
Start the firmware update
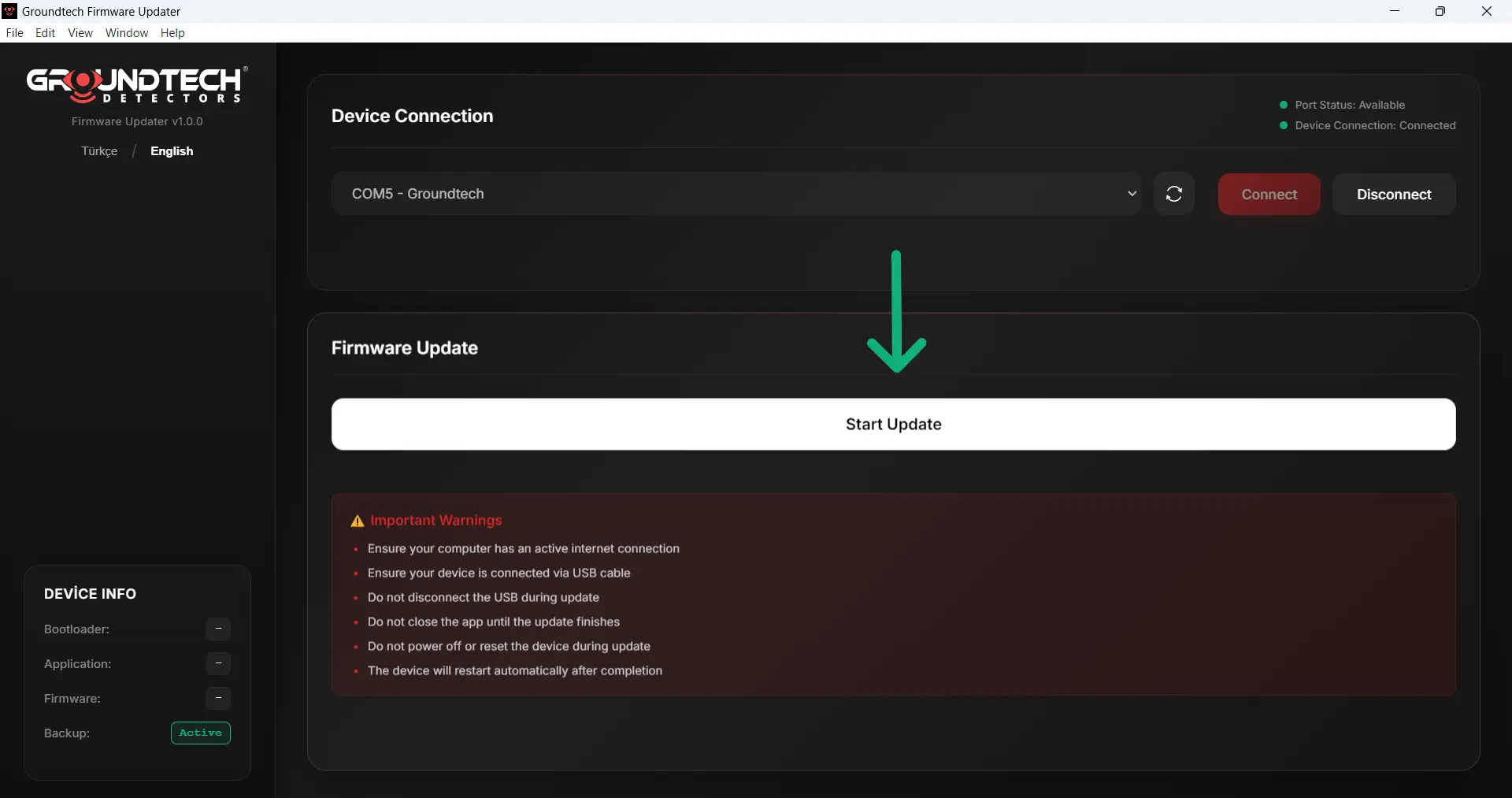[893, 425]
